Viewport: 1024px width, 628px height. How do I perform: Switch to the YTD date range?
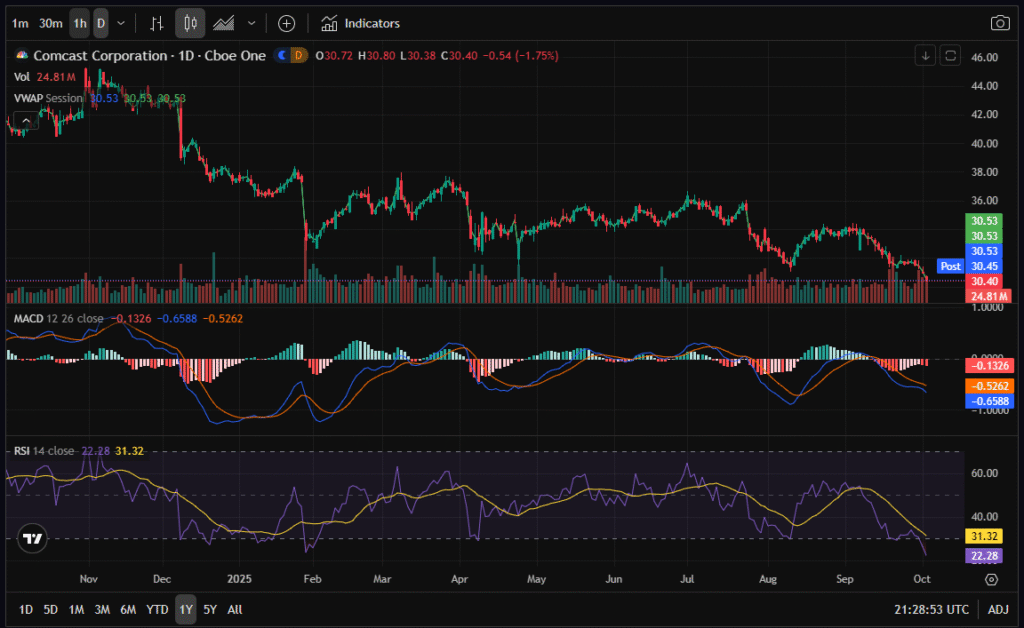coord(157,609)
